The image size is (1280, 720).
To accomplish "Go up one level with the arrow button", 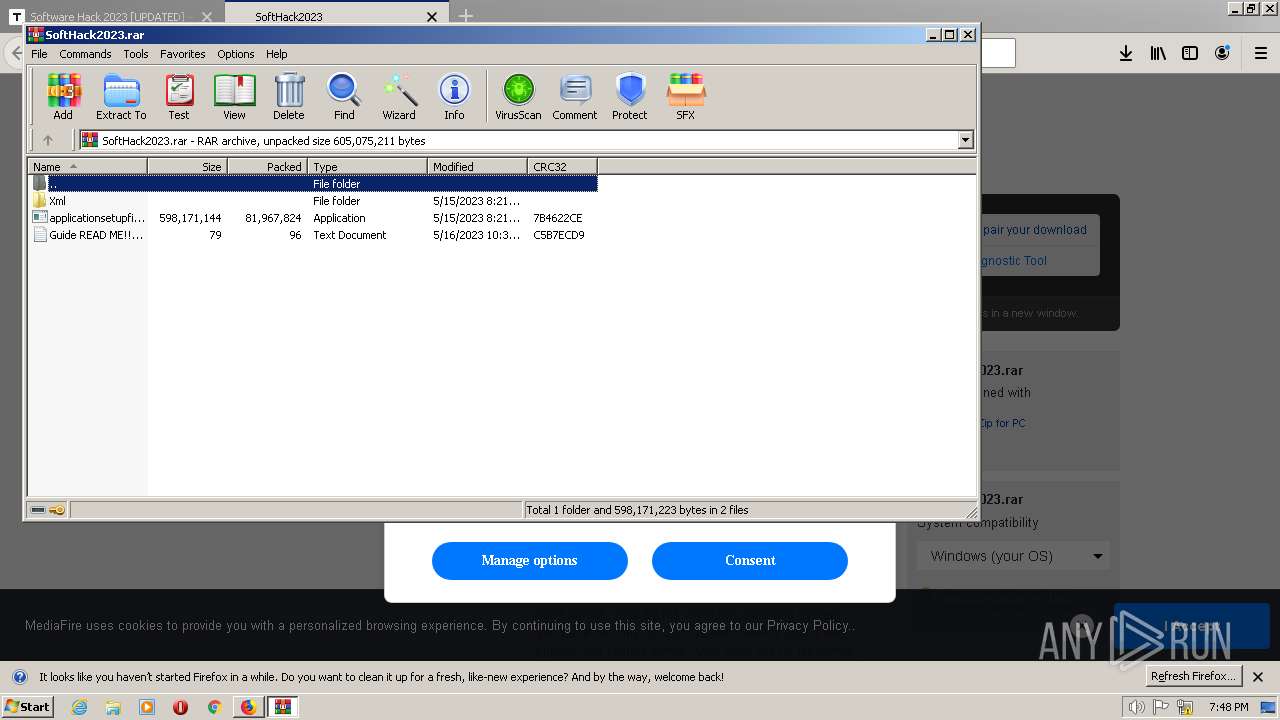I will tap(47, 141).
